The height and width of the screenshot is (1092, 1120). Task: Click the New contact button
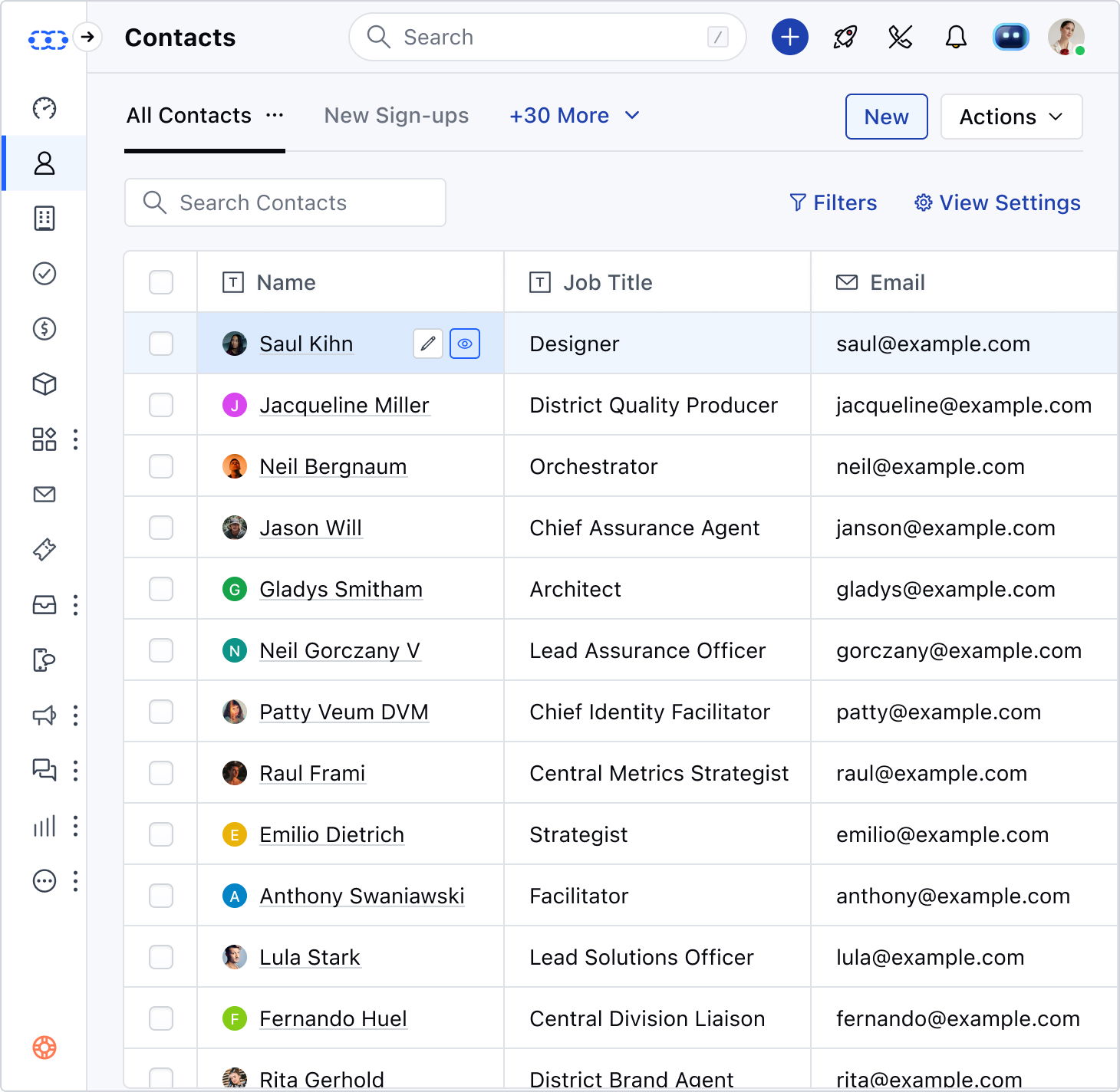coord(886,117)
